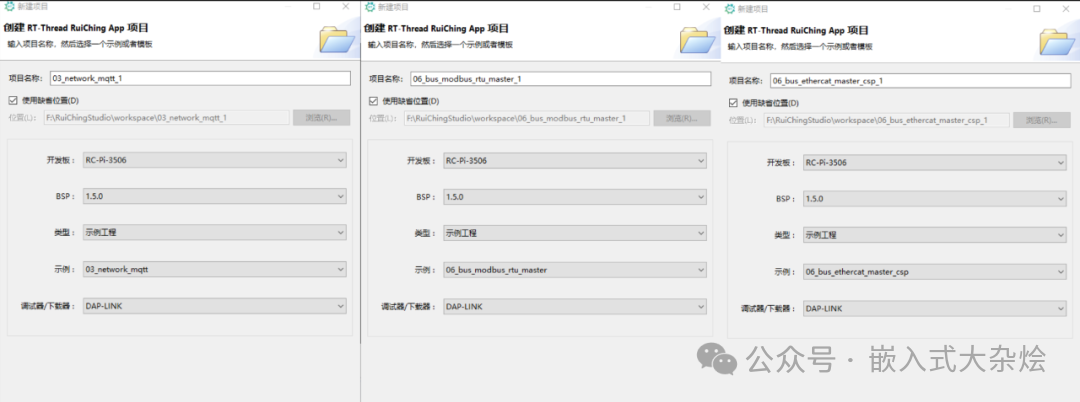Click the folder icon in the ethercat_master_csp window
Image resolution: width=1080 pixels, height=402 pixels.
(1059, 41)
